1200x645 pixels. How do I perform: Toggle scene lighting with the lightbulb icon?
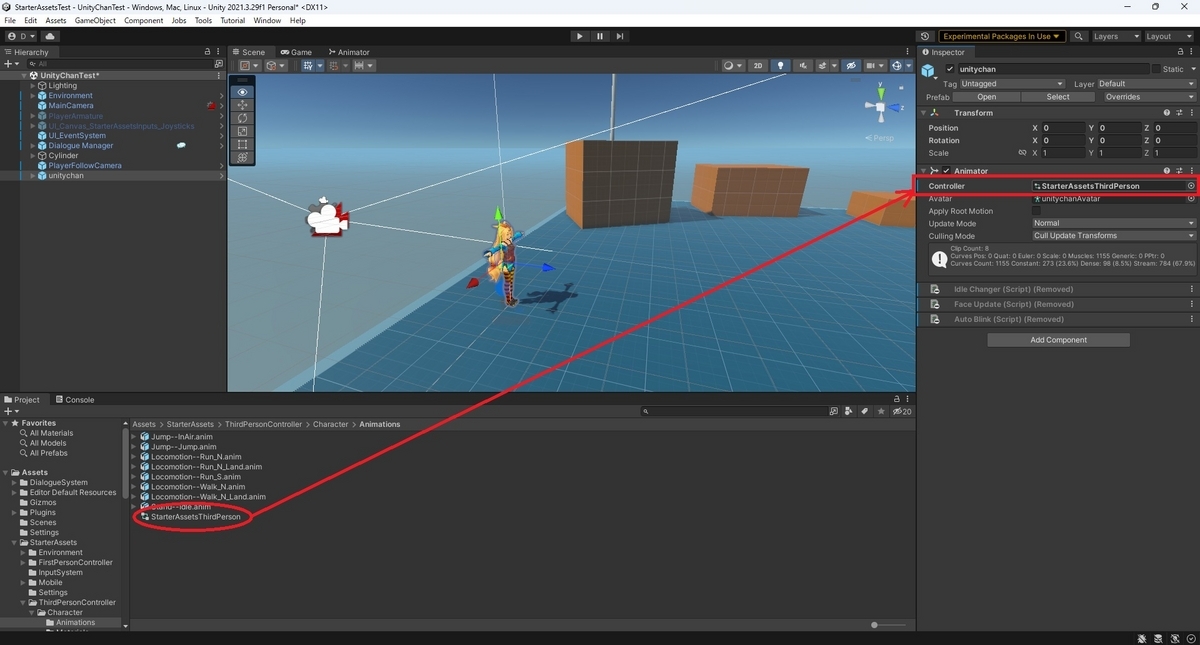[x=781, y=66]
